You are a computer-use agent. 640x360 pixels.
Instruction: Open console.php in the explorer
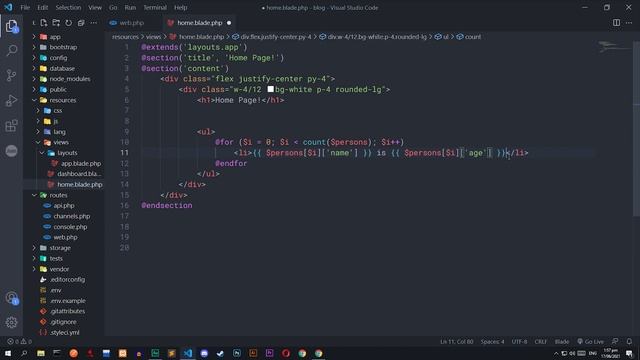pyautogui.click(x=70, y=227)
